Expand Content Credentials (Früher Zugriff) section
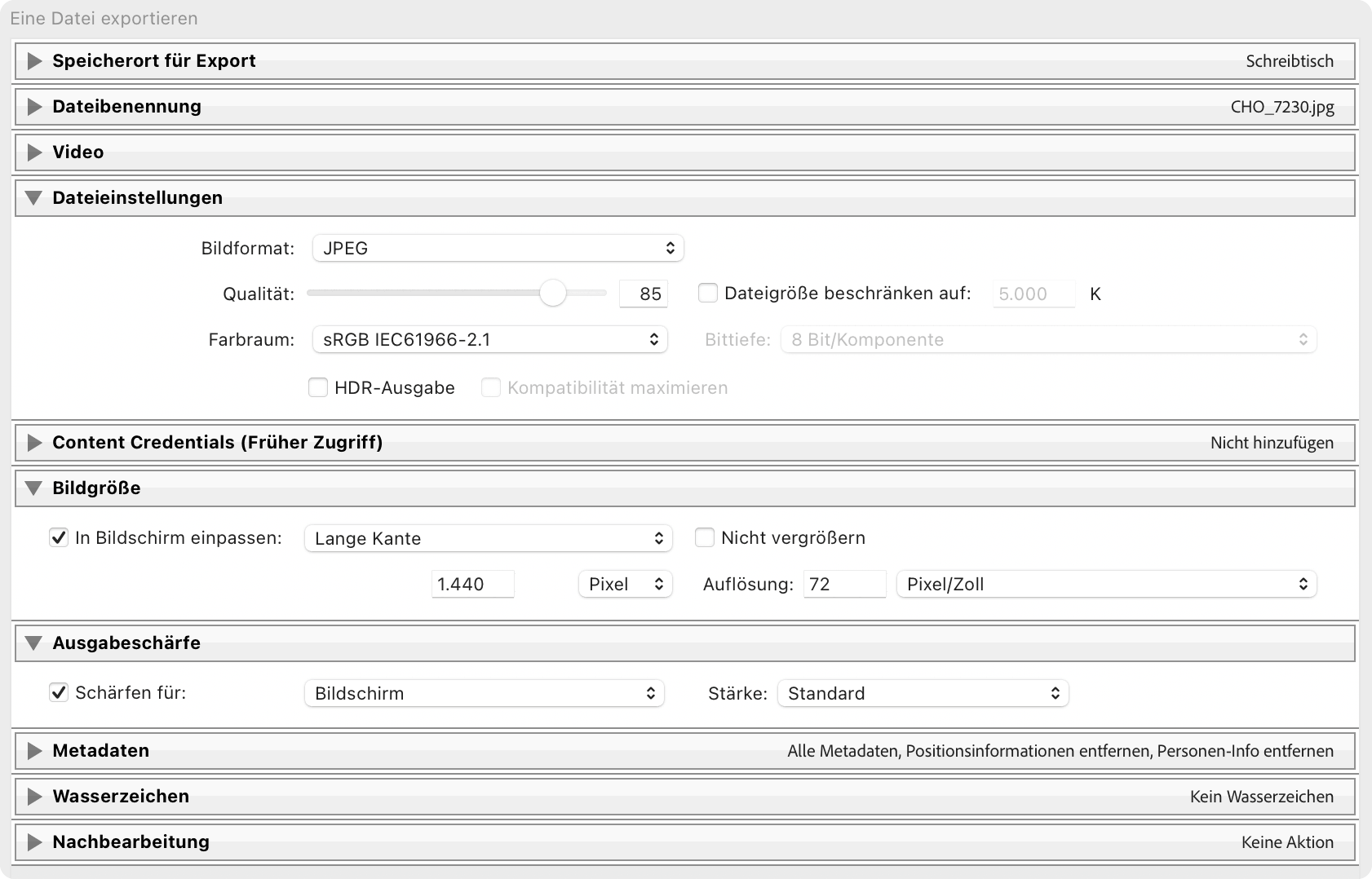Image resolution: width=1372 pixels, height=879 pixels. [x=34, y=443]
